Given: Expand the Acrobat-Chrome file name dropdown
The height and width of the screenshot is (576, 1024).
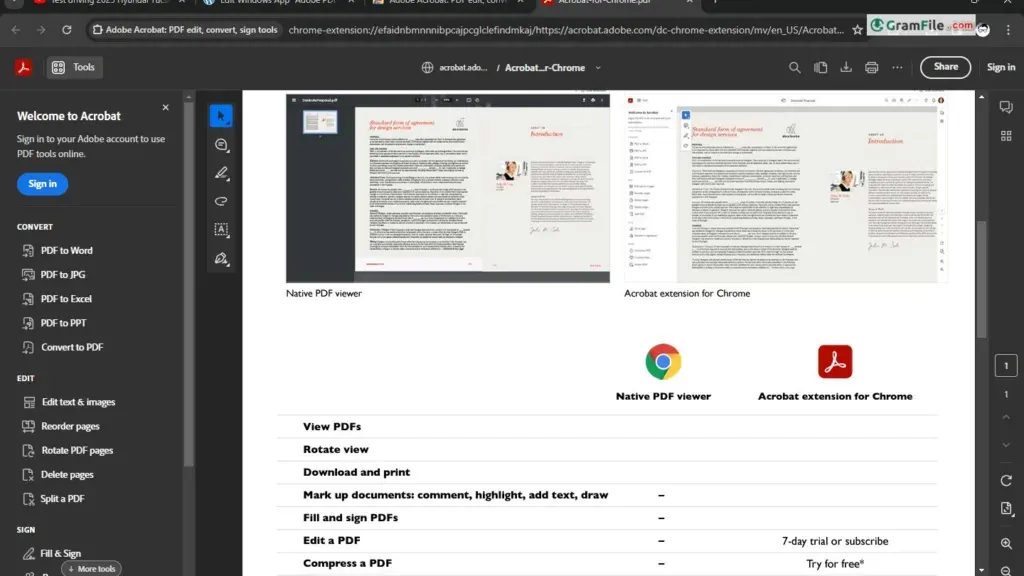Looking at the screenshot, I should click(x=598, y=68).
